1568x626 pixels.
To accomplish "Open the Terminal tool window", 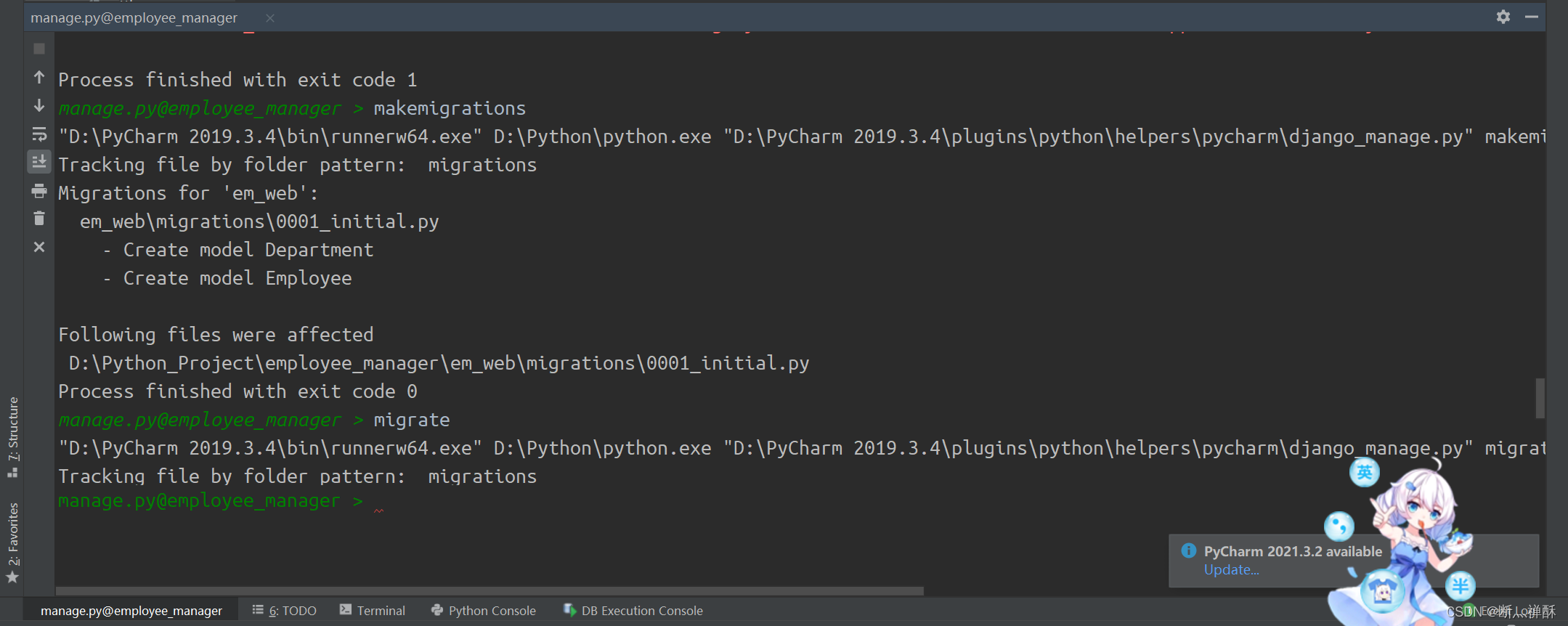I will point(372,611).
